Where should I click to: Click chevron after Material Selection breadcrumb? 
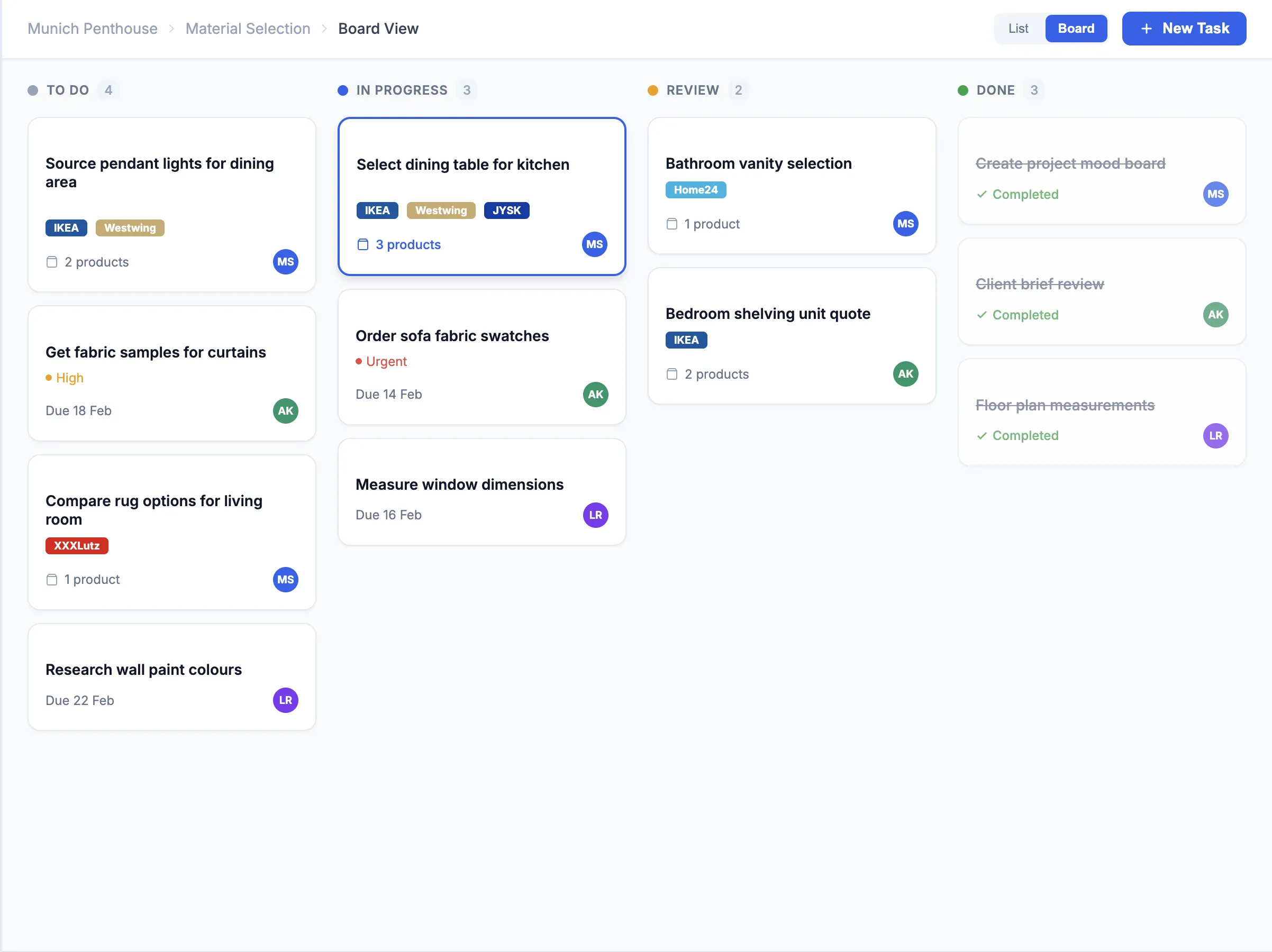[324, 29]
